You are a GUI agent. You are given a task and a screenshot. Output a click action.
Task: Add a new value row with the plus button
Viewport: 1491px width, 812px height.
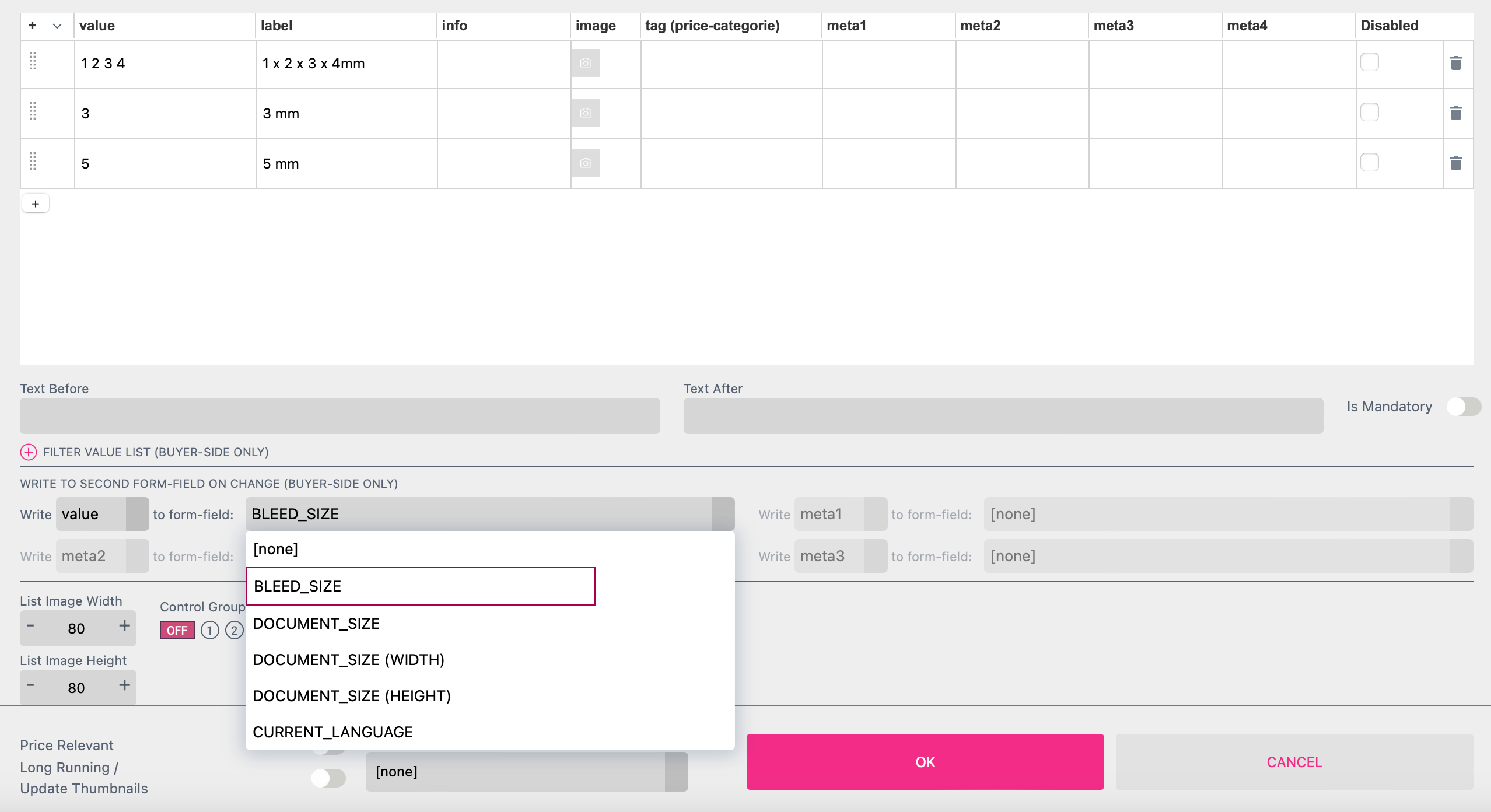36,203
